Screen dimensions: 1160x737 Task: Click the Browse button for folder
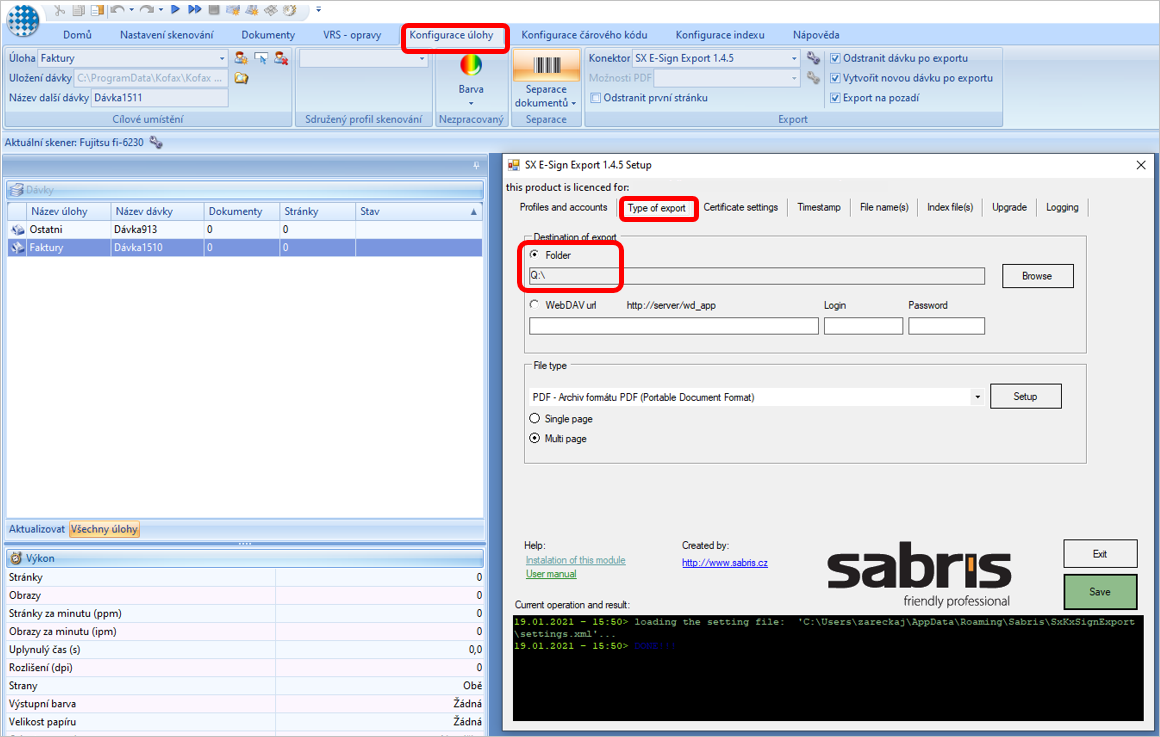click(1037, 276)
